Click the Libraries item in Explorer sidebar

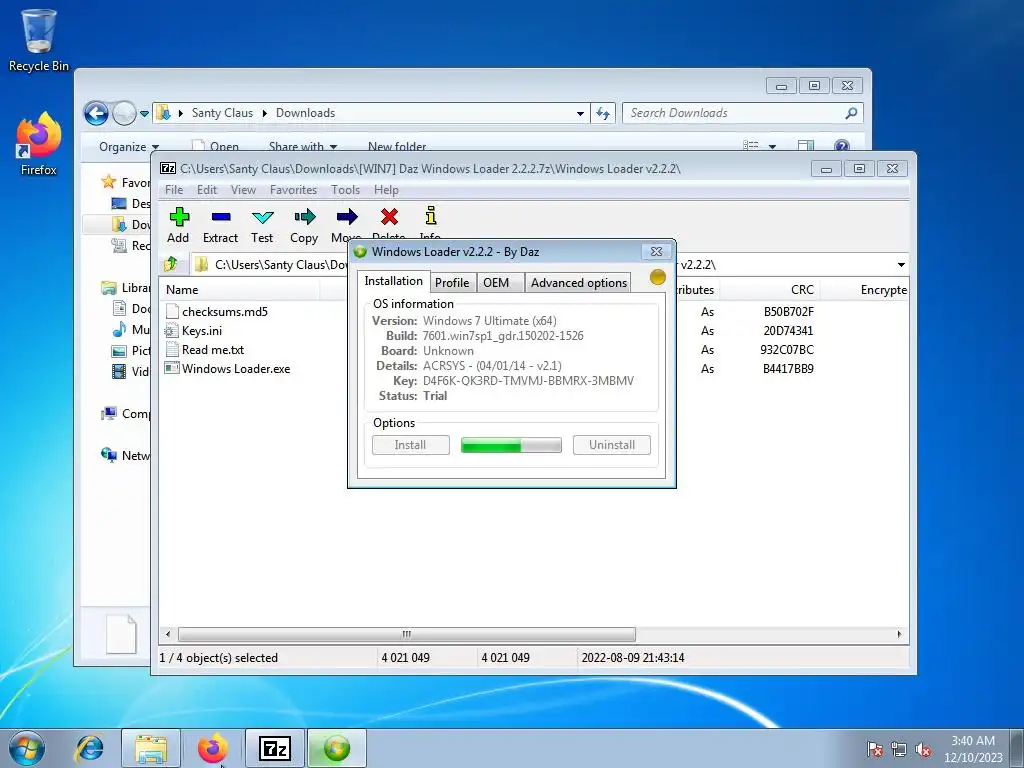click(126, 287)
